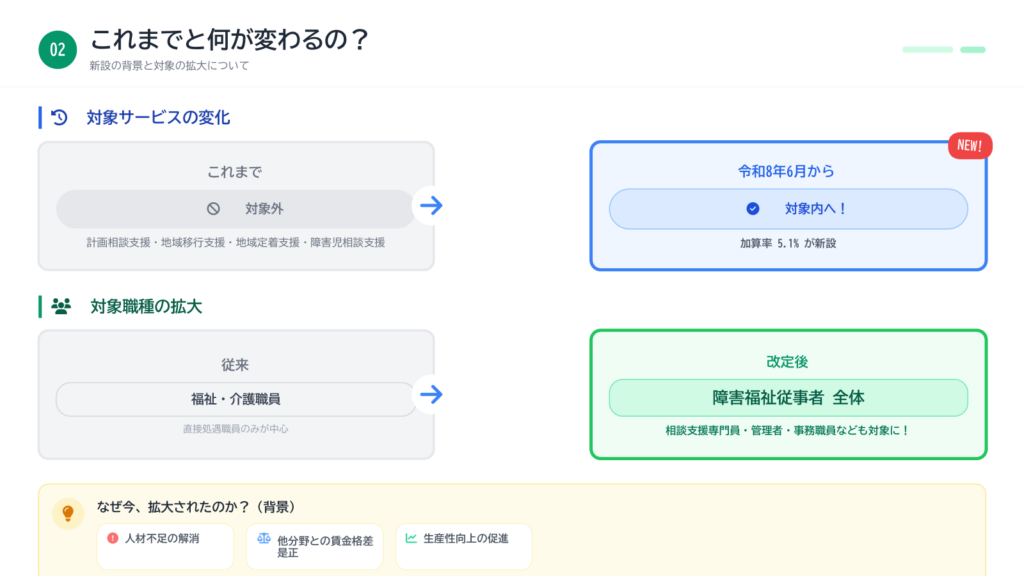1024x576 pixels.
Task: Click the これまでと何が変わるの？ title
Action: click(x=230, y=40)
